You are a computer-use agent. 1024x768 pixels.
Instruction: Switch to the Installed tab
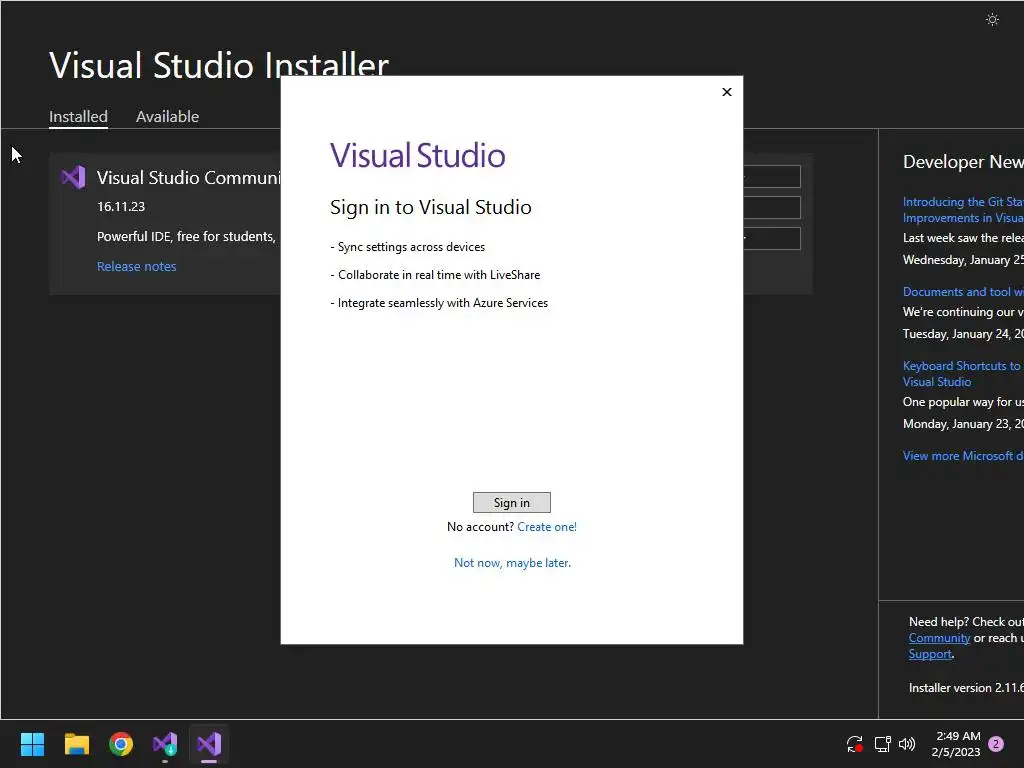(78, 116)
